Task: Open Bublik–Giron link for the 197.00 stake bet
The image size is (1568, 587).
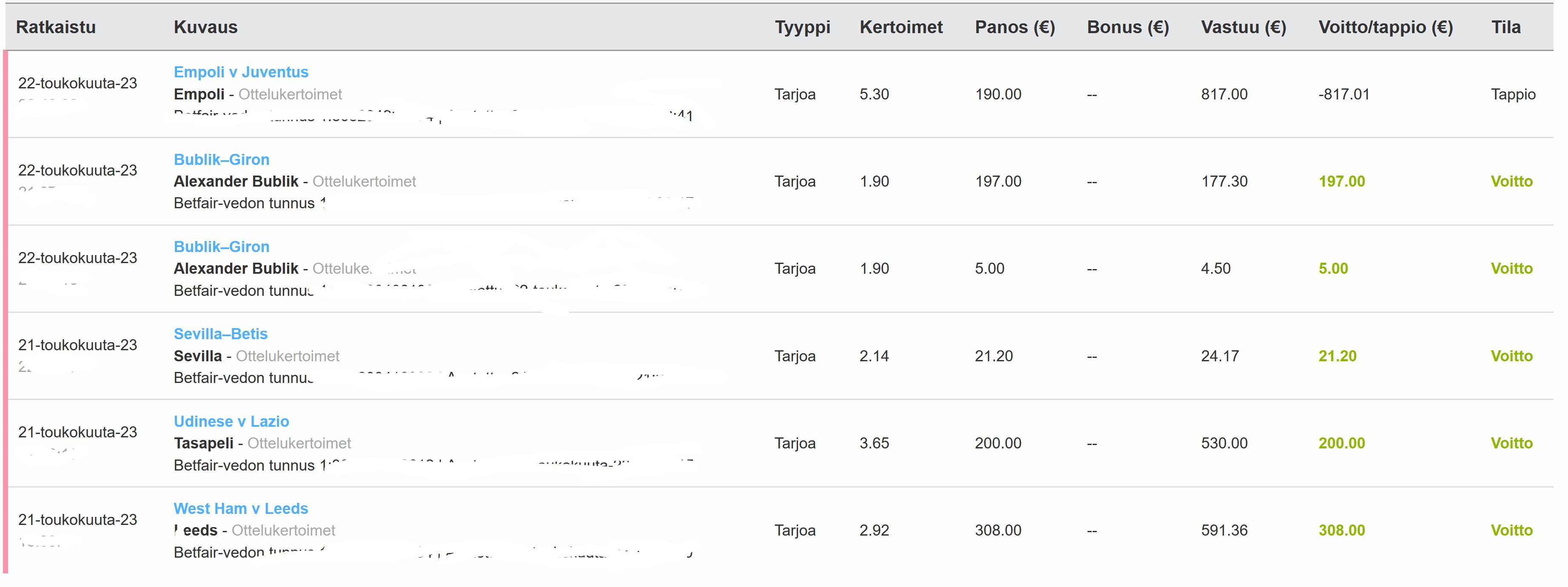Action: point(222,160)
